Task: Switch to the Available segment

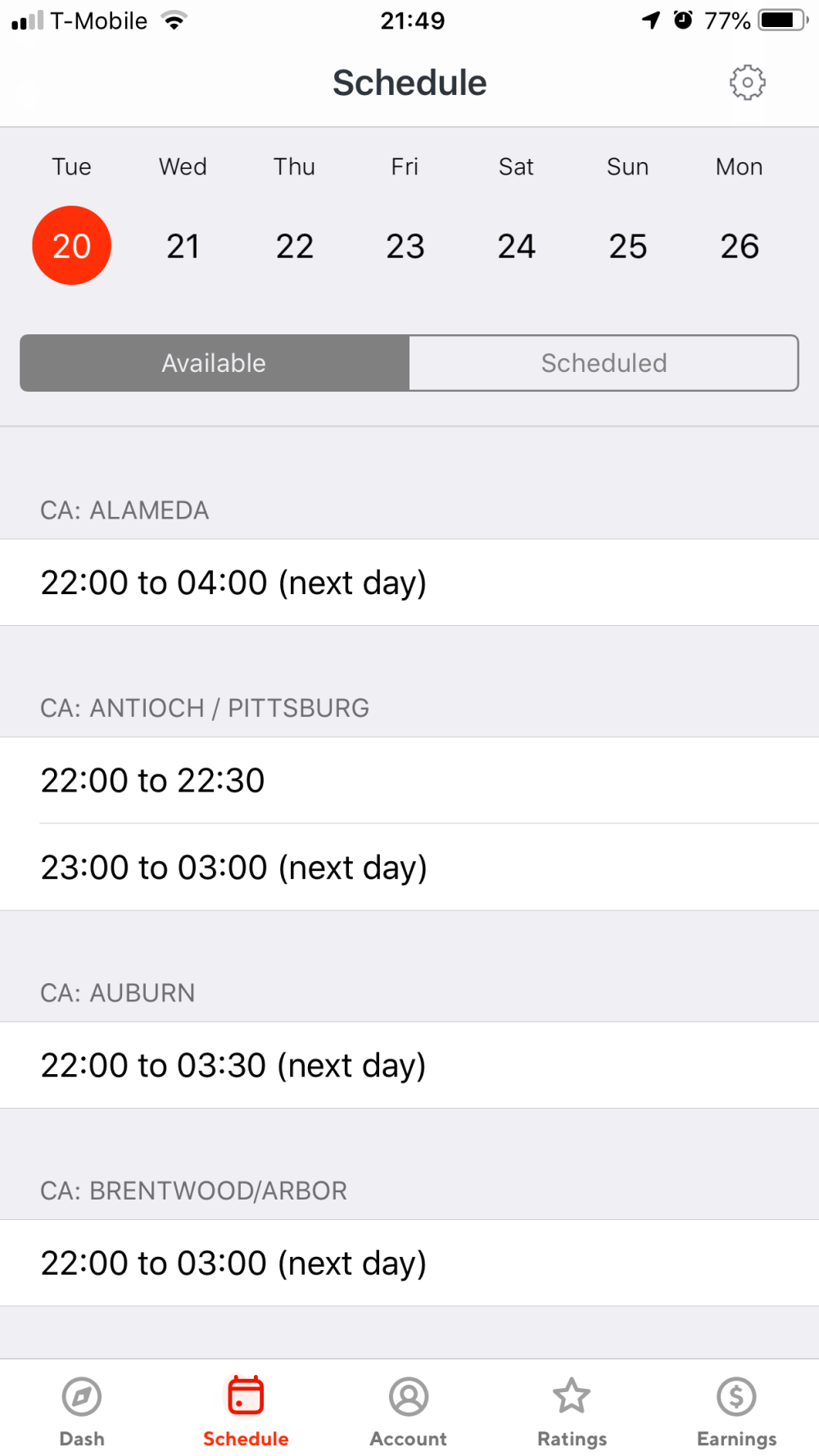Action: (x=215, y=363)
